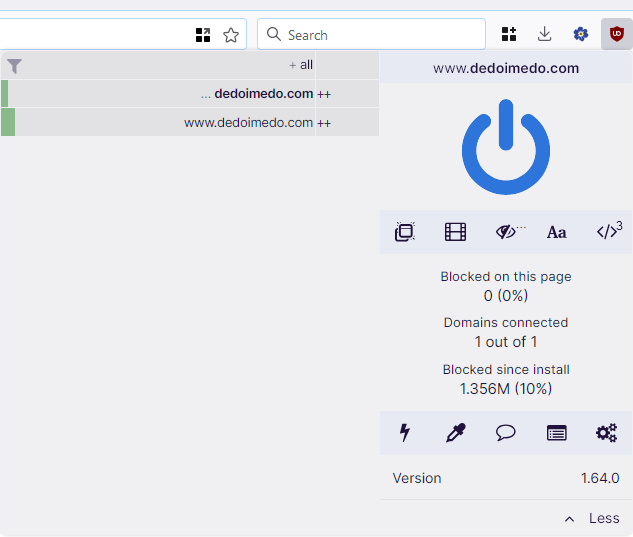633x537 pixels.
Task: Open the uBlock dashboard gears icon
Action: click(607, 433)
